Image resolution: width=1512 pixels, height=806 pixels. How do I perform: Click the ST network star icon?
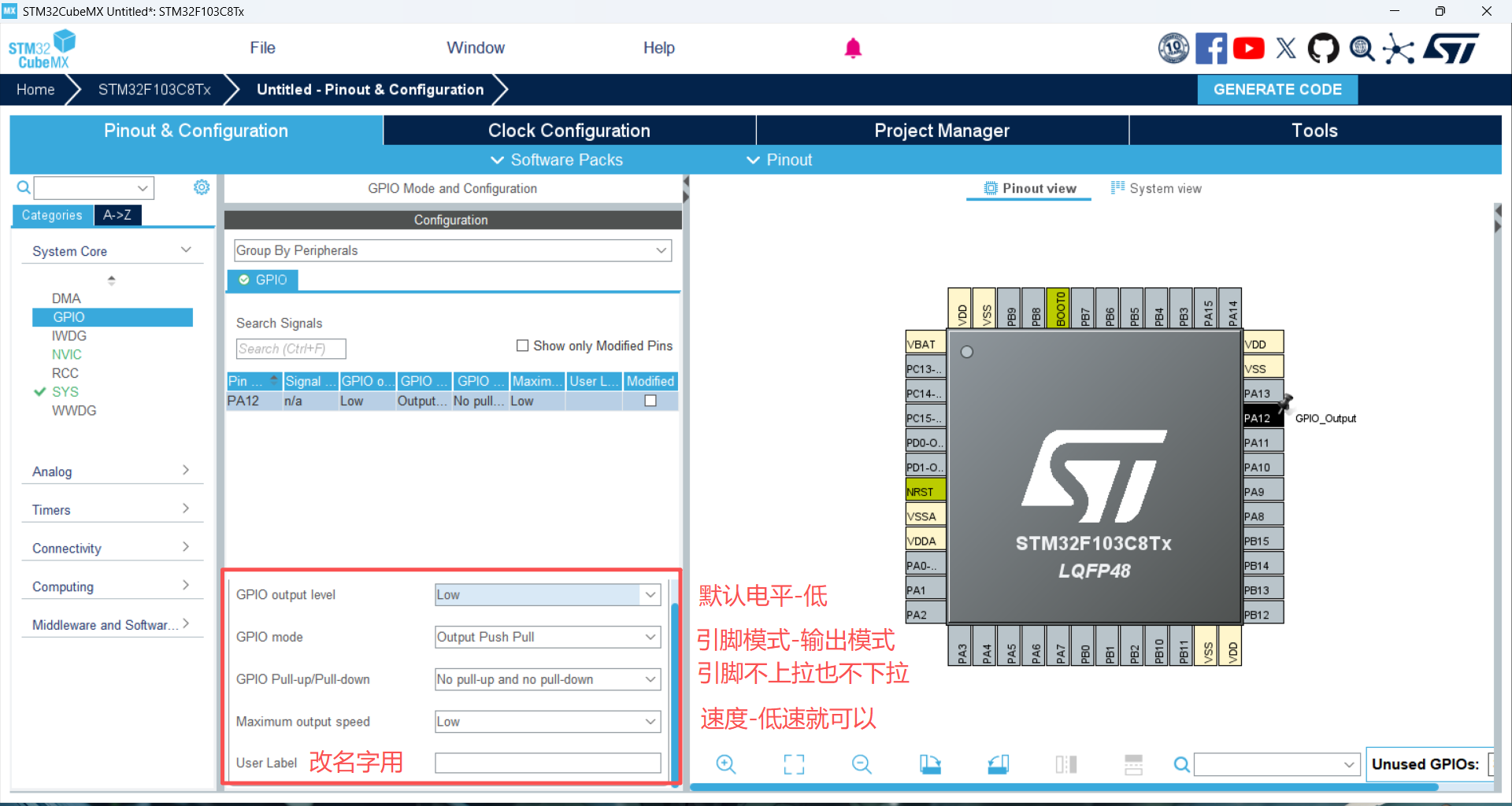point(1399,49)
